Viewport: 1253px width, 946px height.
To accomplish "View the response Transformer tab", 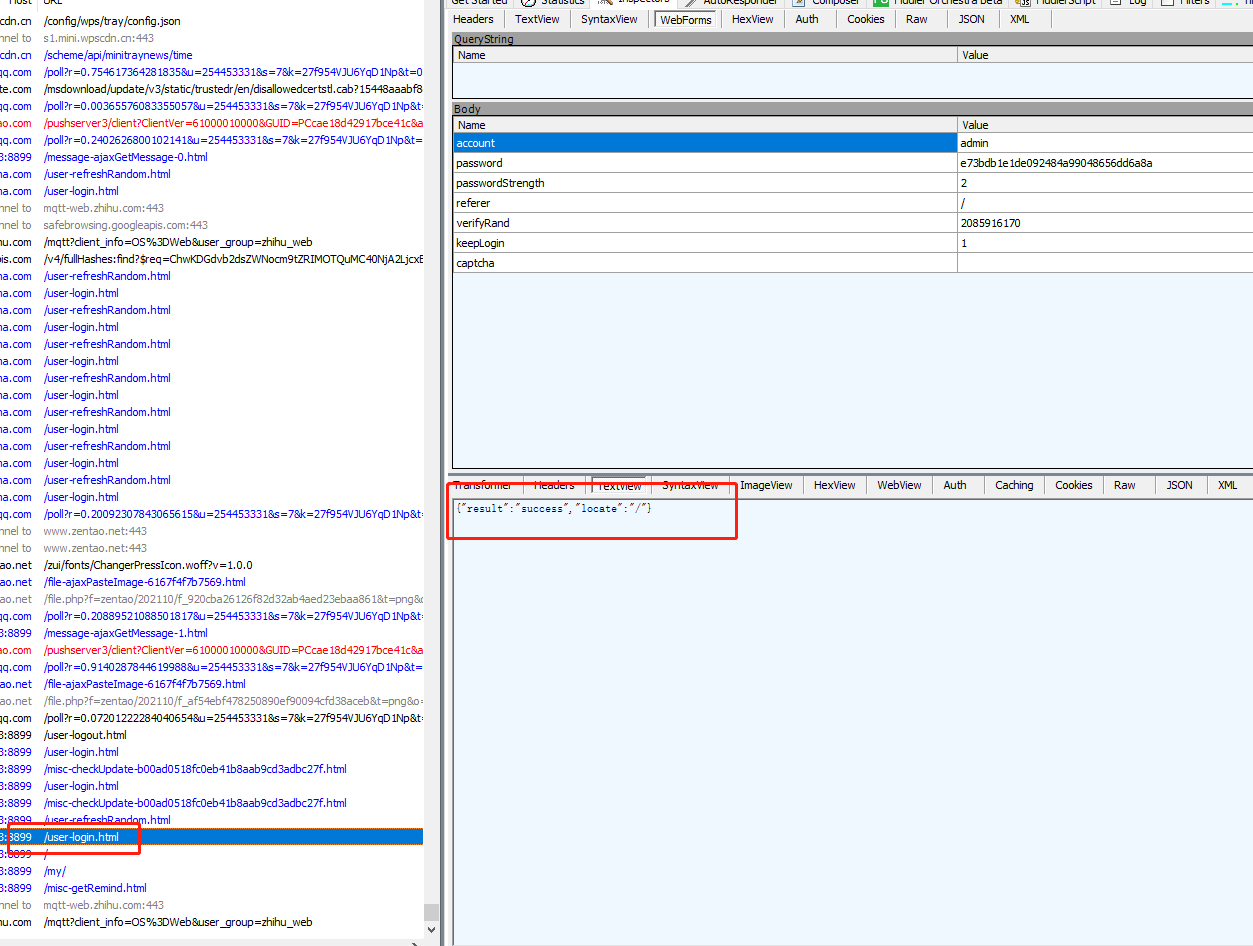I will 482,485.
